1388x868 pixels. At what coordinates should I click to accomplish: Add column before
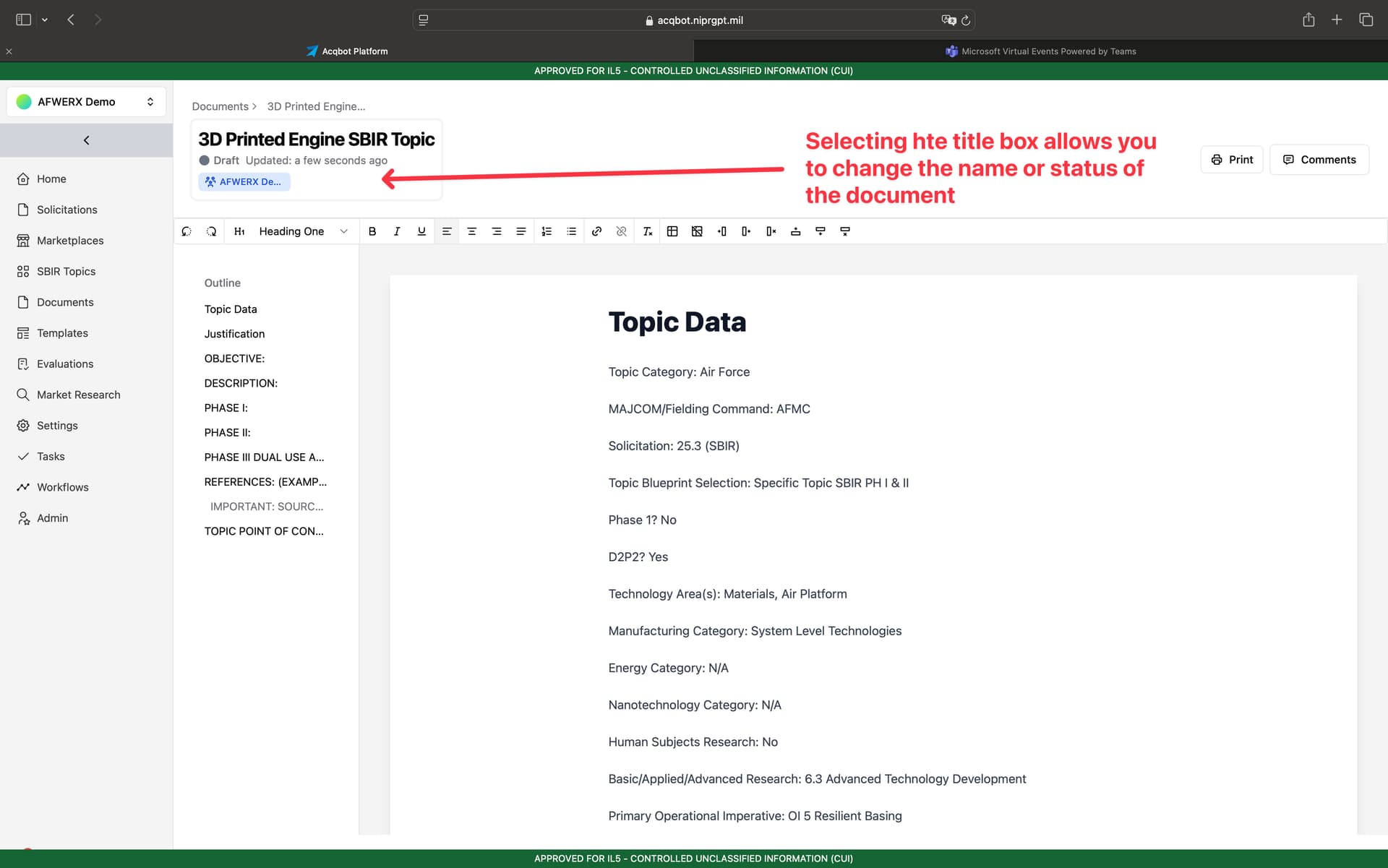tap(721, 231)
